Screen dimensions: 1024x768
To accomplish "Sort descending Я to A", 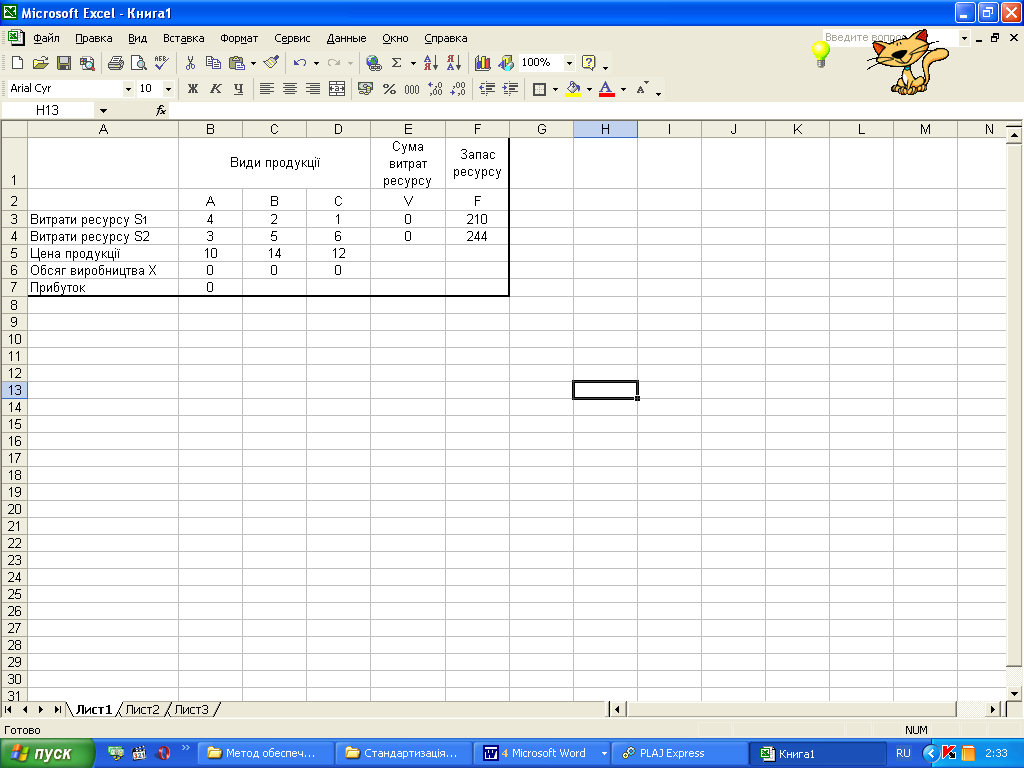I will pos(454,63).
